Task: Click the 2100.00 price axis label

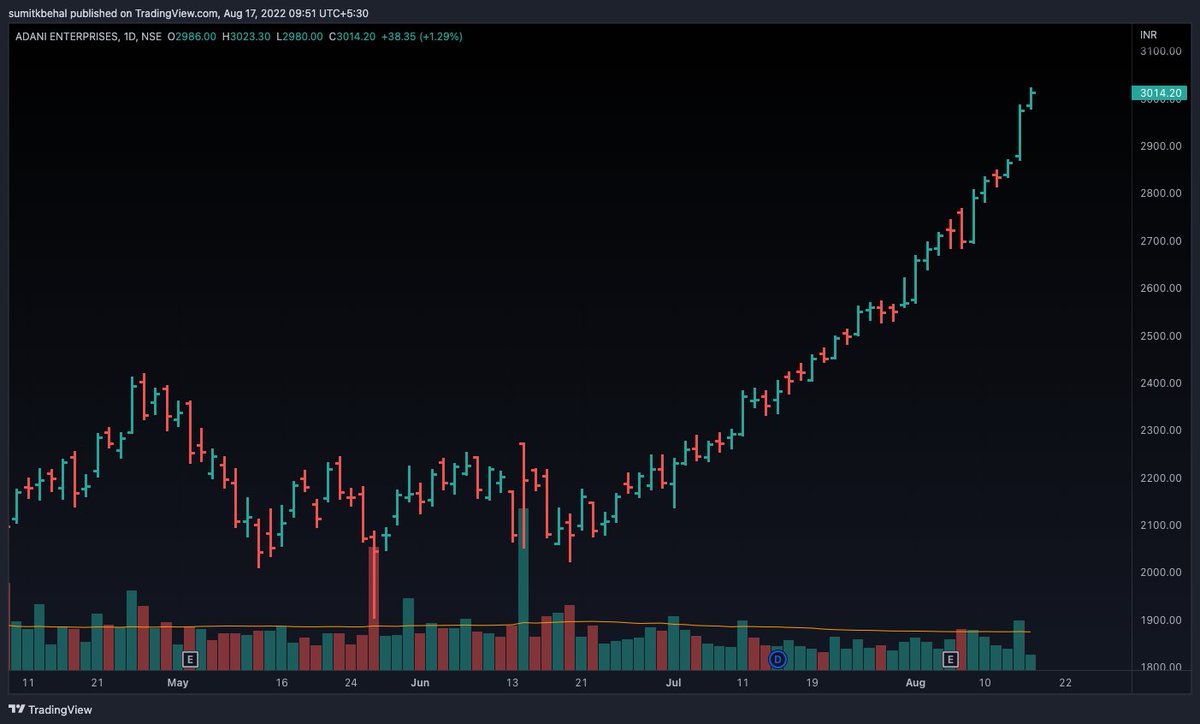Action: point(1162,526)
